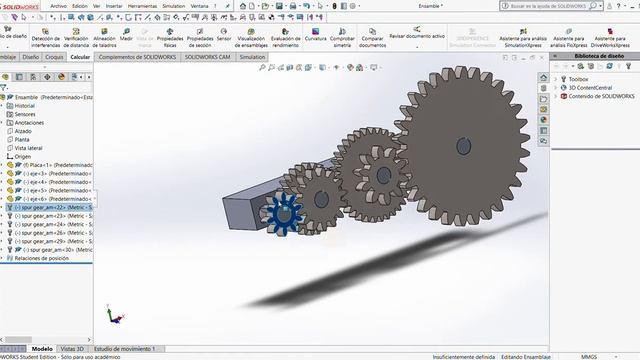Launch Asistente para DriveWorksXpress
Viewport: 640px width, 360px height.
[610, 38]
